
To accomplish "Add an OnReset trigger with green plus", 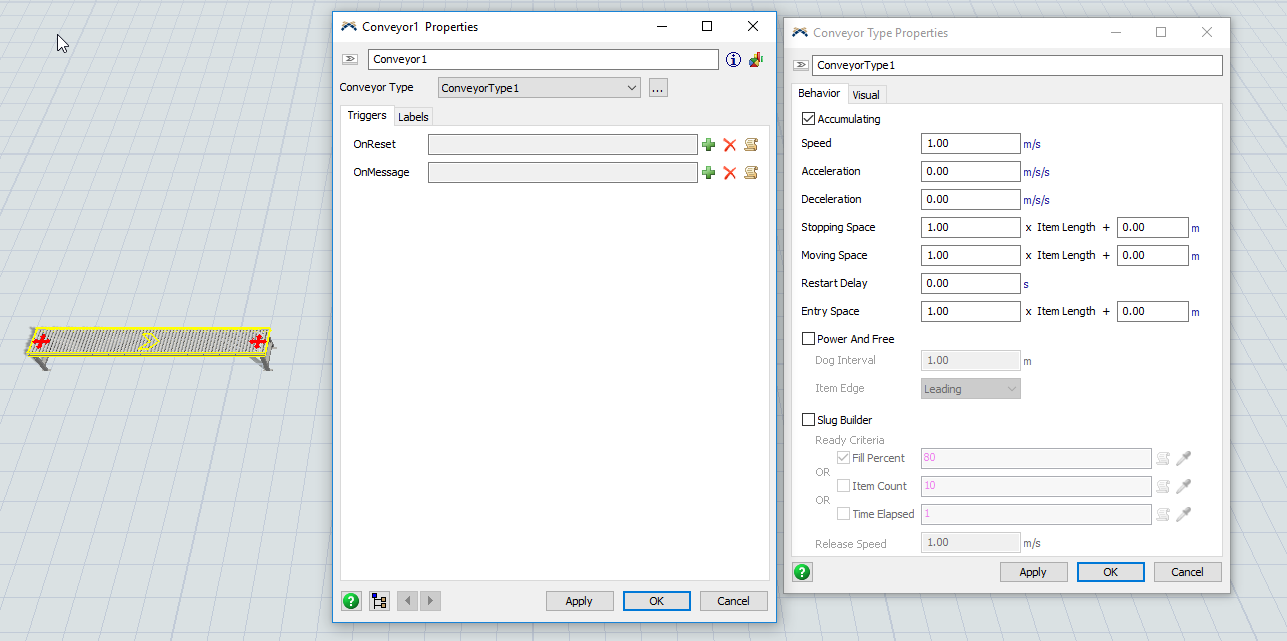I will point(709,145).
